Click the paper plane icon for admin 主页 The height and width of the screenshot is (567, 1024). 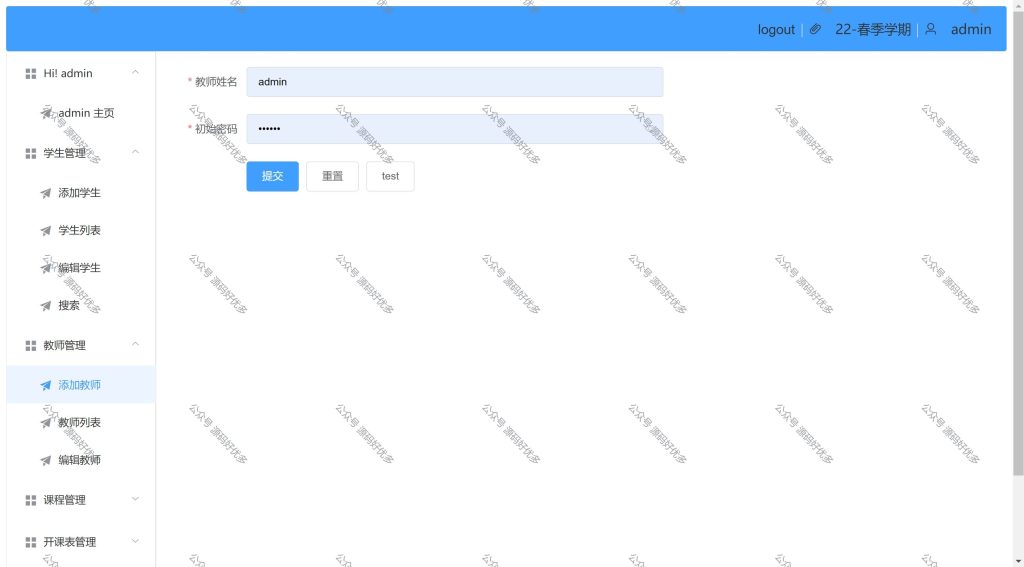(46, 114)
